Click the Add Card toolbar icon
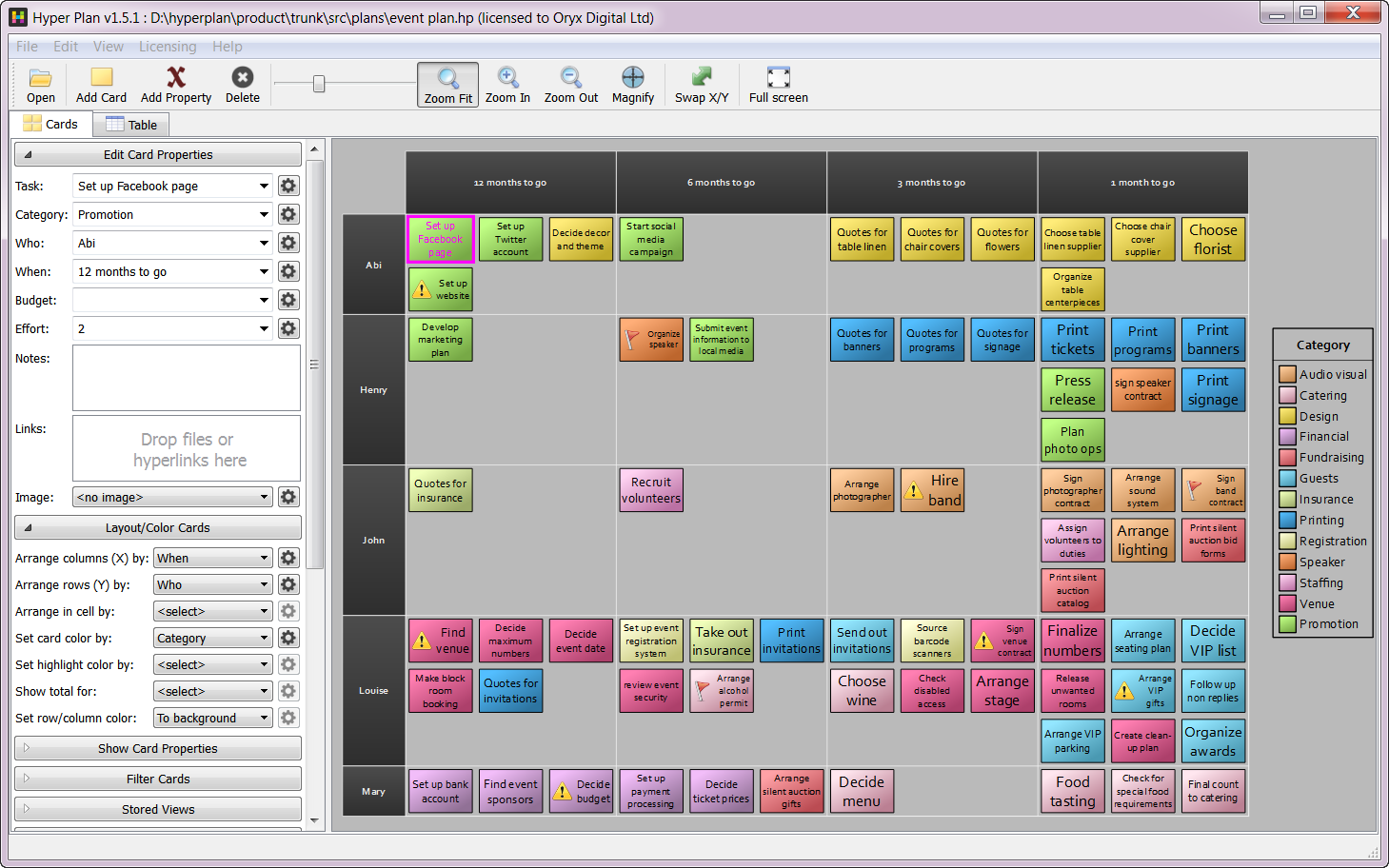This screenshot has height=868, width=1389. click(101, 78)
